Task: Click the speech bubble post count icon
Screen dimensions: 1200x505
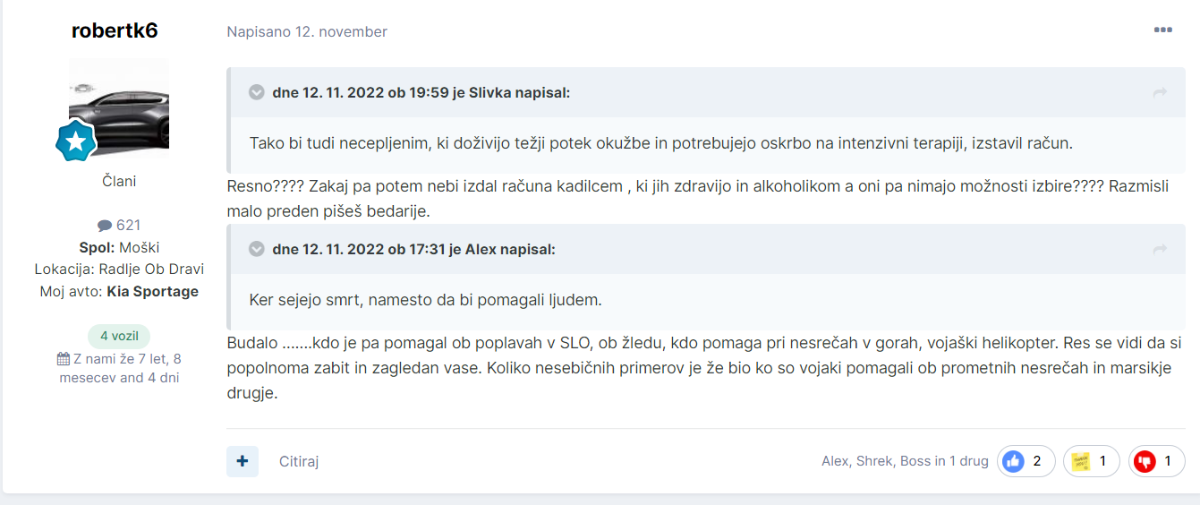Action: (x=104, y=226)
